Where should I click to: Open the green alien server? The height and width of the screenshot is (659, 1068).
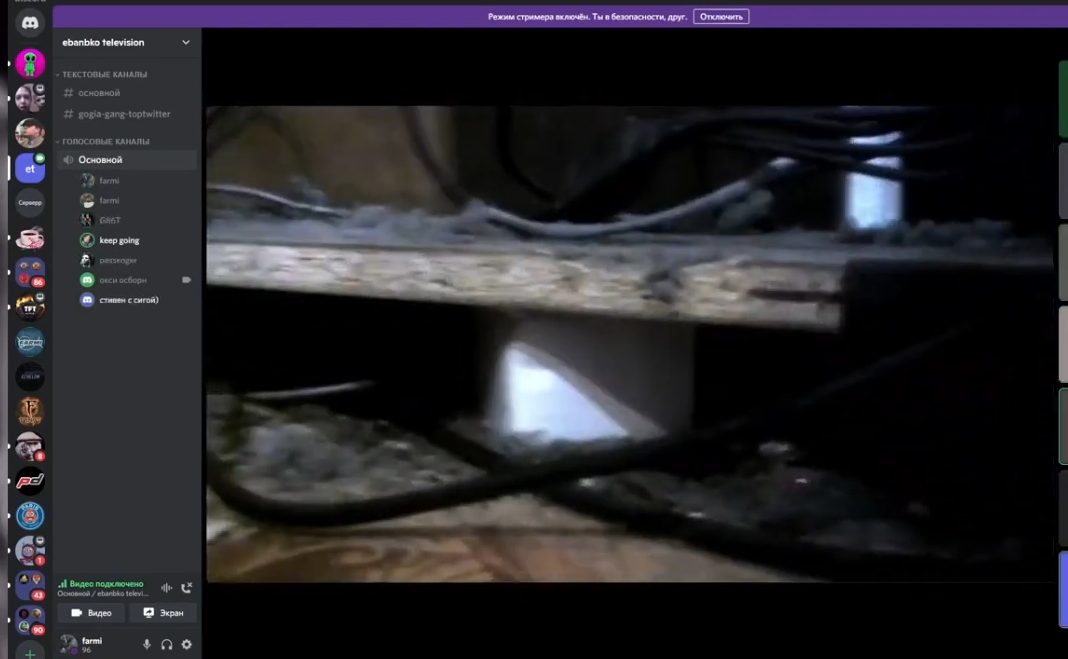(30, 63)
